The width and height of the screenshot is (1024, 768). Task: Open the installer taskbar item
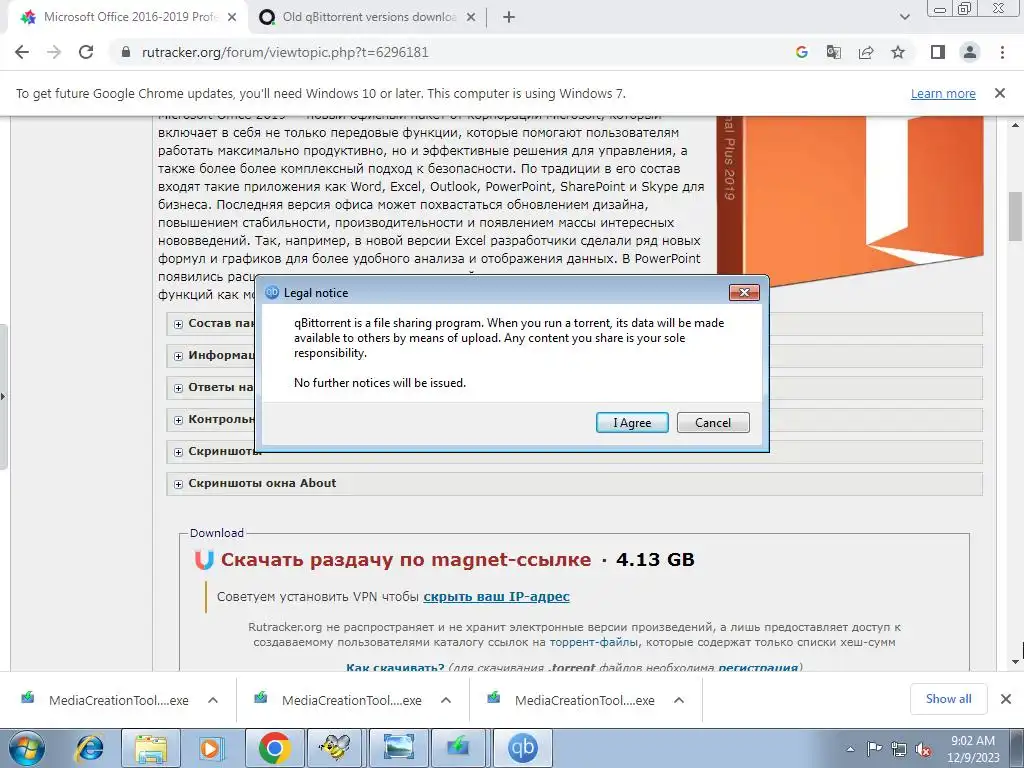point(458,748)
